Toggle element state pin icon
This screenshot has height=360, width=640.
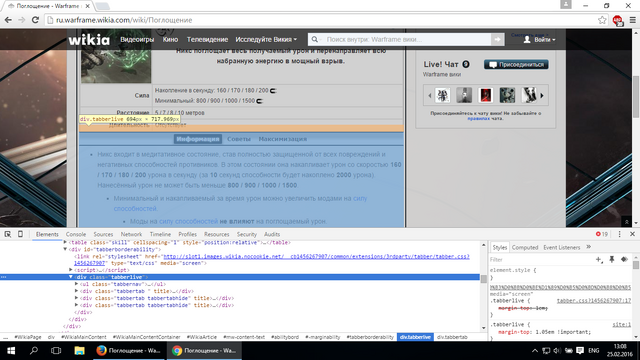point(611,260)
